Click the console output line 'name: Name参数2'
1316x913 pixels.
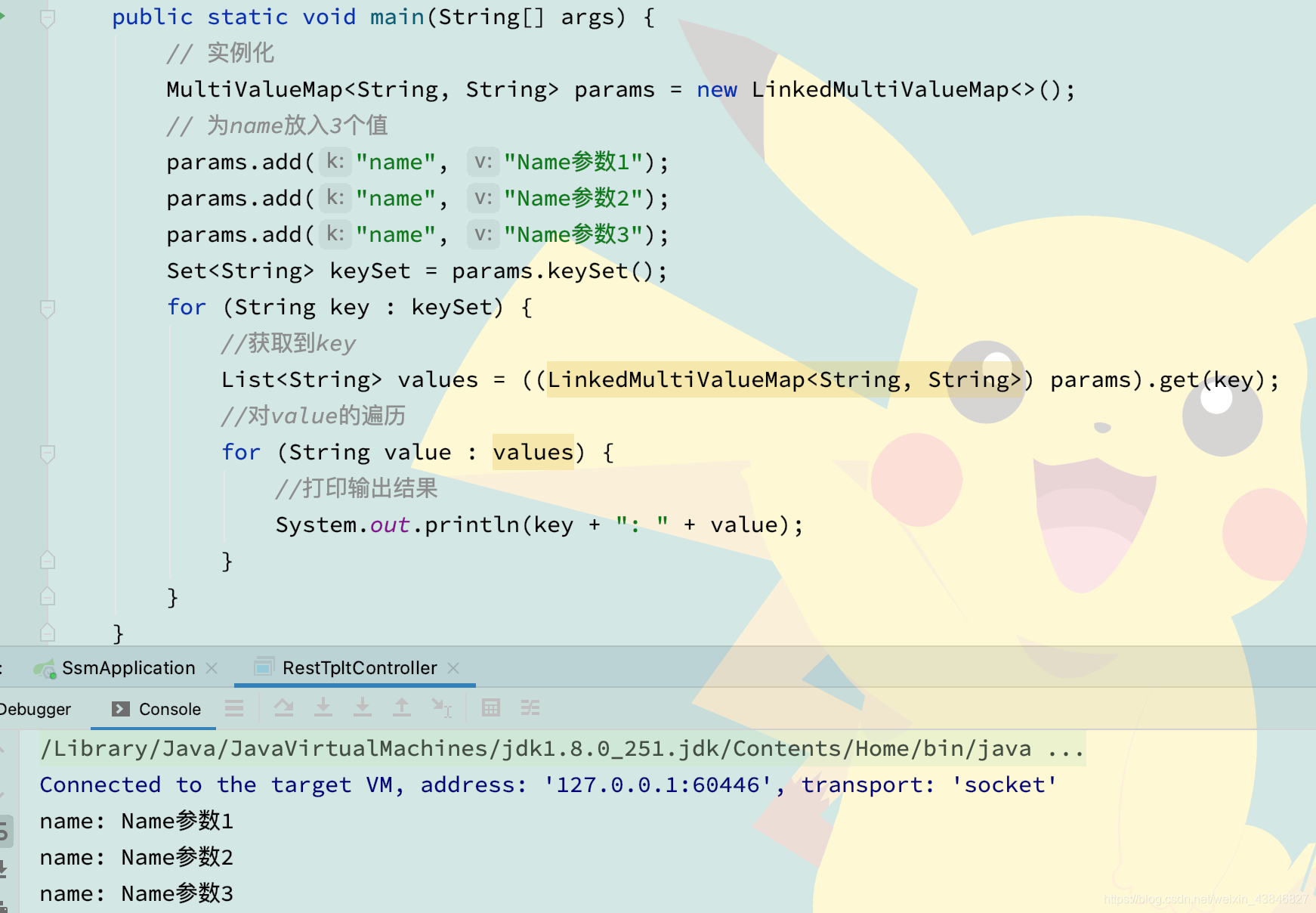(x=137, y=857)
